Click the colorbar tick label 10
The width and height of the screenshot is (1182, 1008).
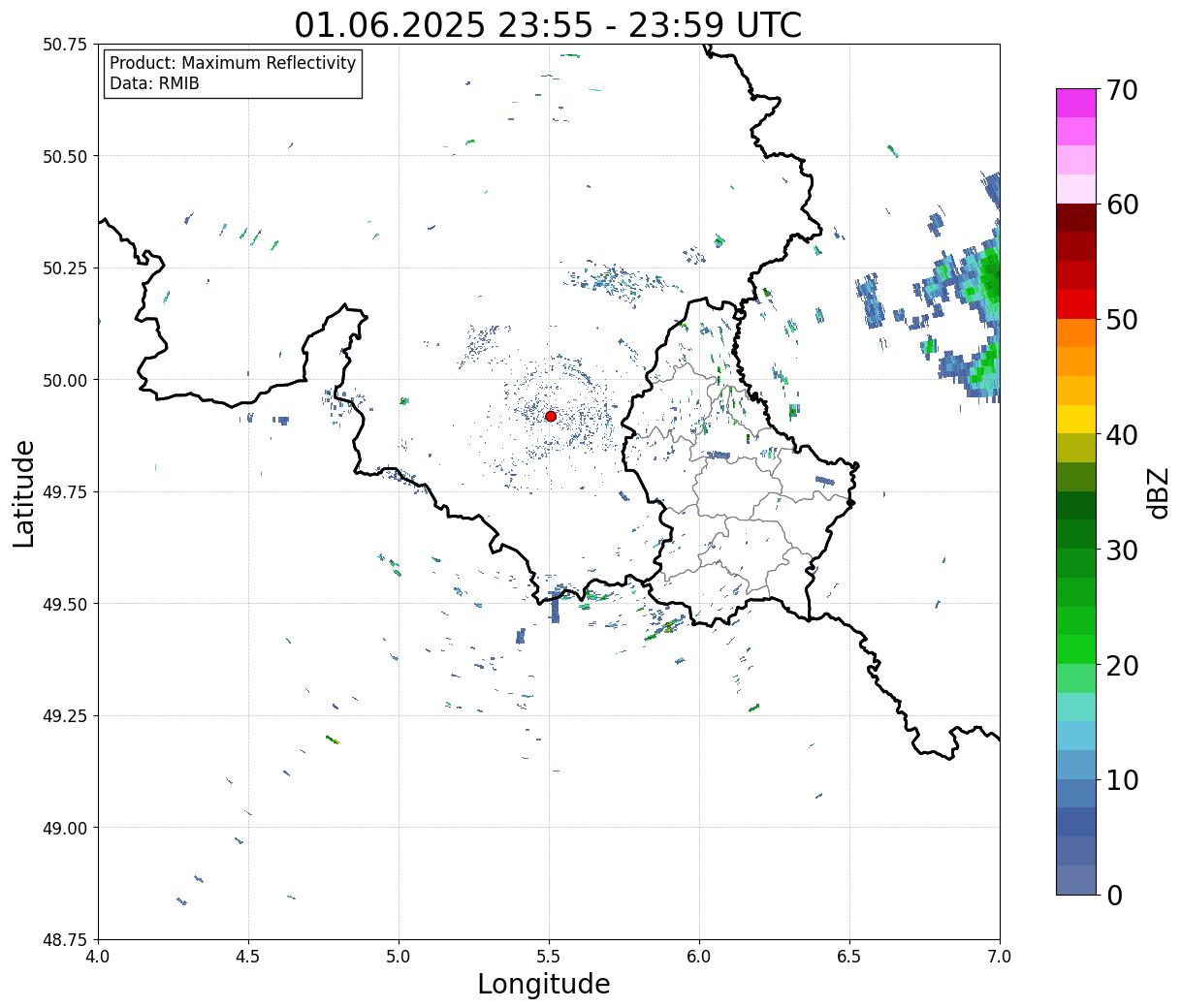coord(1122,780)
